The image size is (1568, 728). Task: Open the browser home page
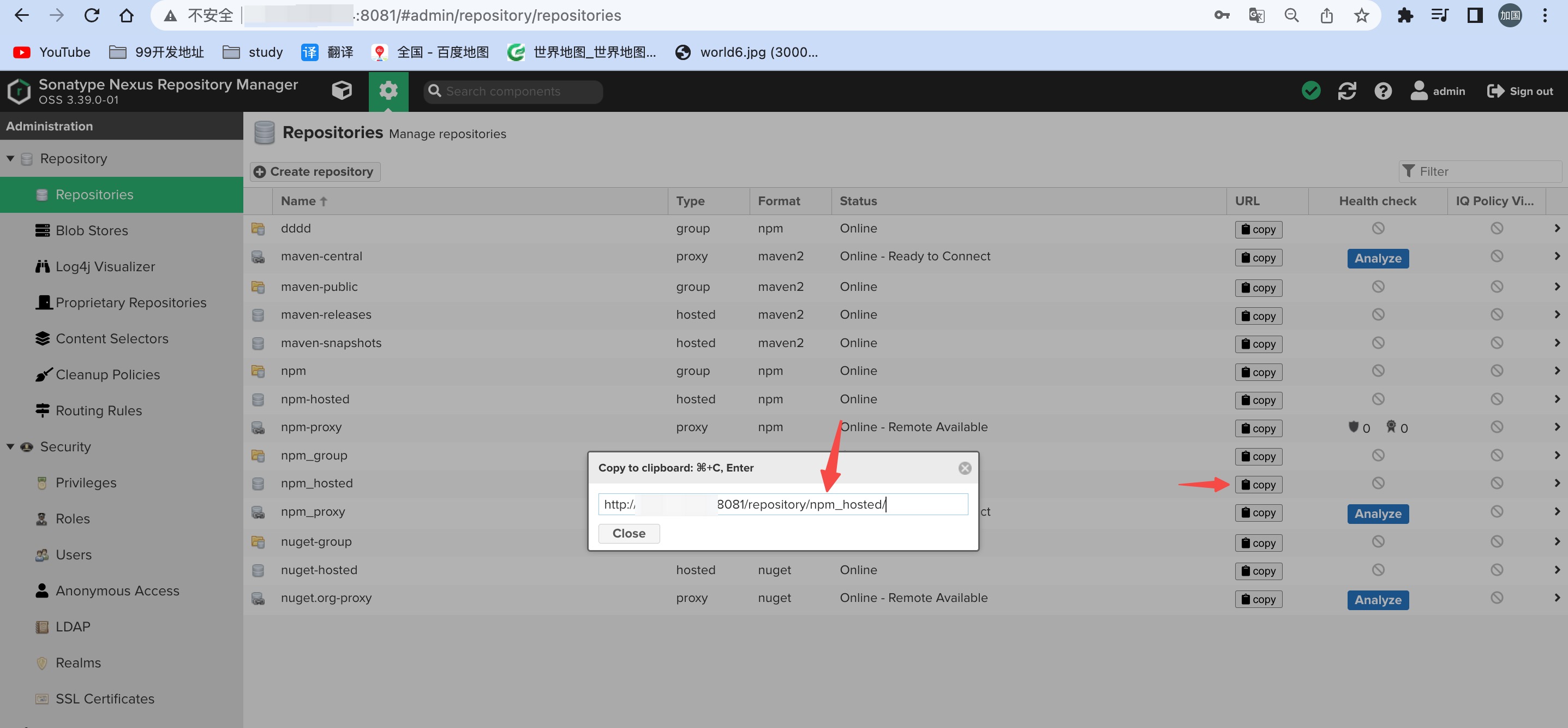126,15
